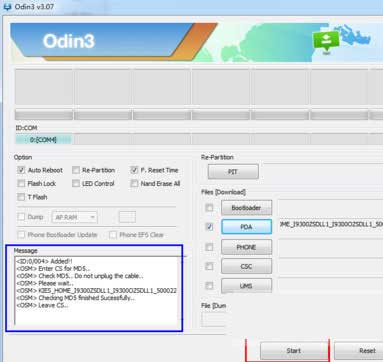Select the 0:[COM4] port indicator
The width and height of the screenshot is (383, 362).
43,140
